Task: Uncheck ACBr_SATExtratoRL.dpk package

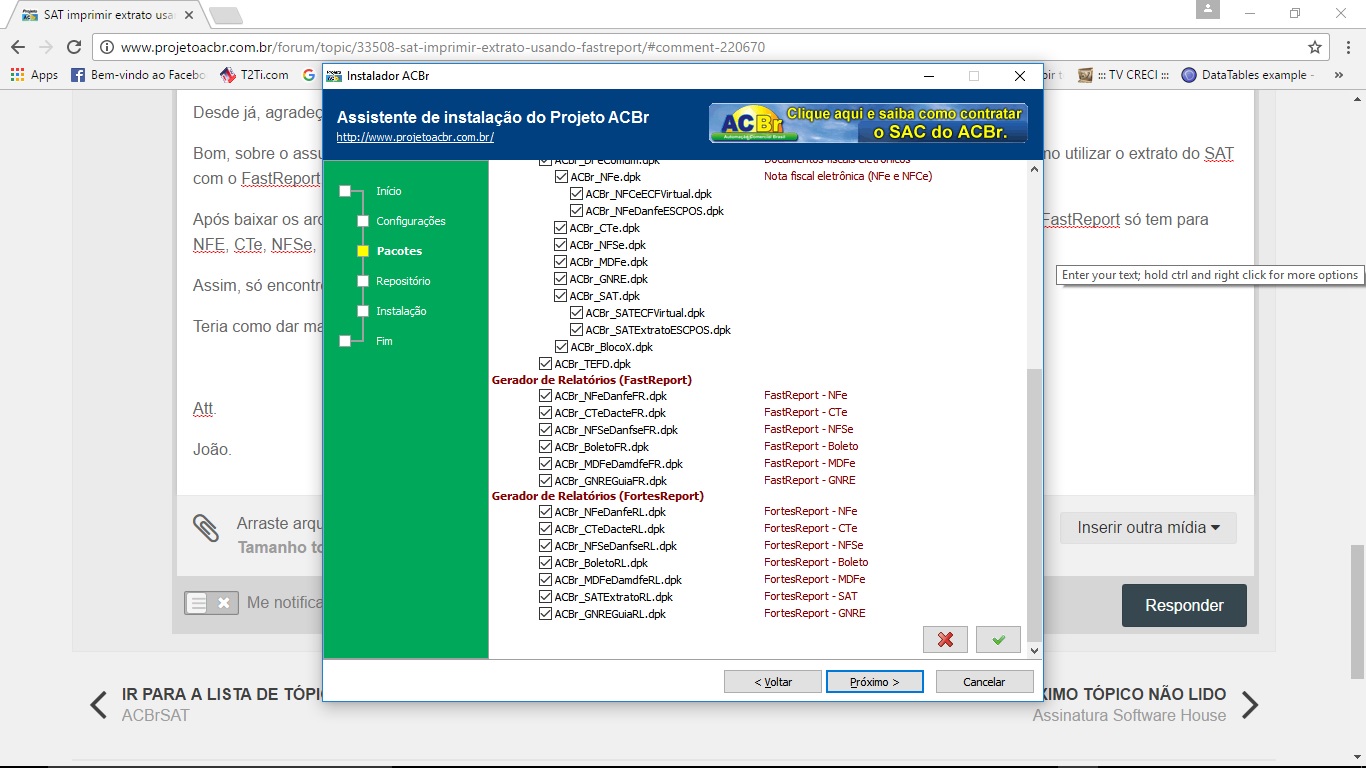Action: click(545, 597)
